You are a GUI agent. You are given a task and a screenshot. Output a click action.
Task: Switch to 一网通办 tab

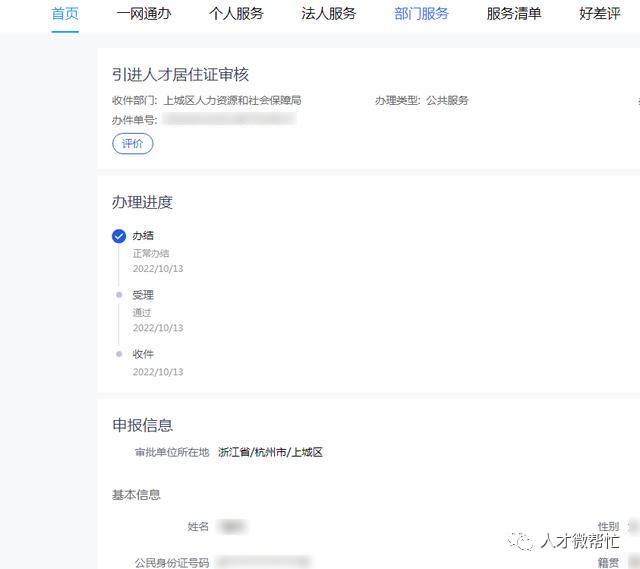(x=144, y=14)
